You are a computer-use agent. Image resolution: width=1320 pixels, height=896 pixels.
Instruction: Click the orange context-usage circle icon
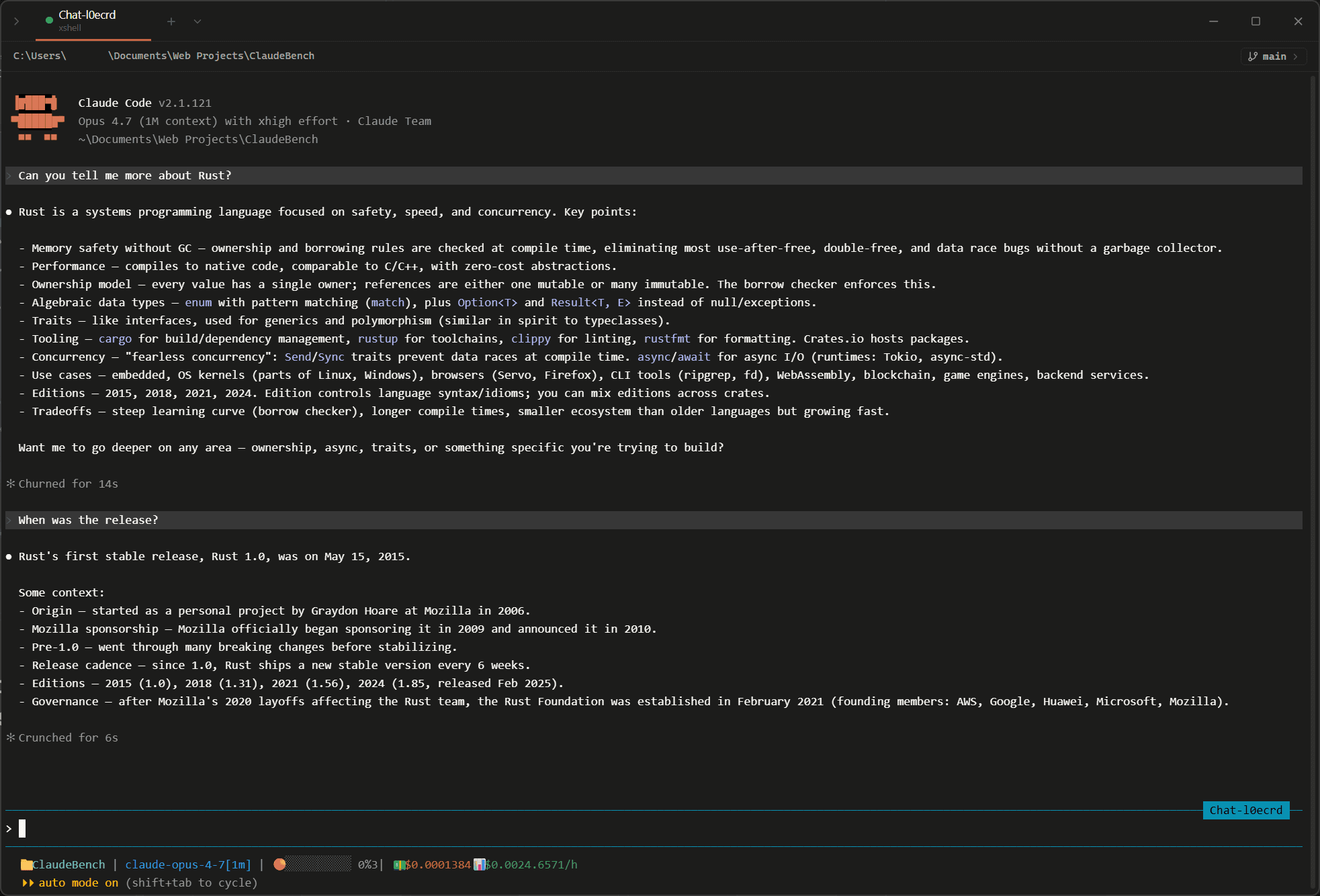pos(280,864)
